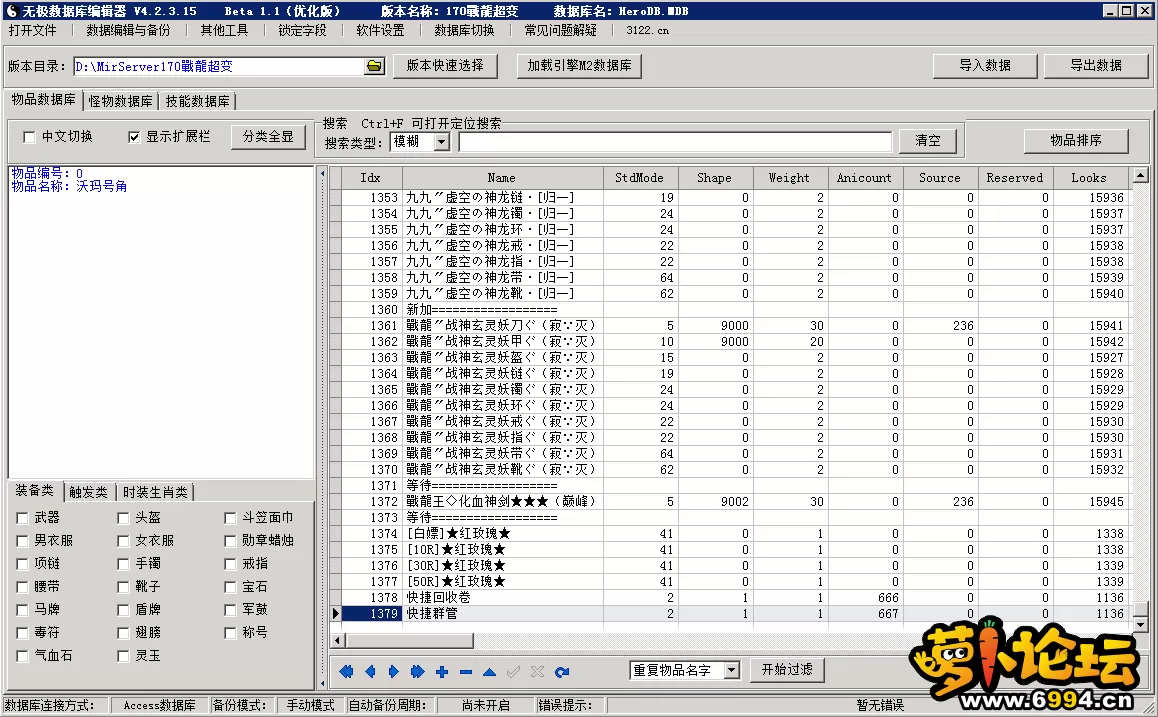
Task: Jump to the first record with the navigator
Action: 346,671
